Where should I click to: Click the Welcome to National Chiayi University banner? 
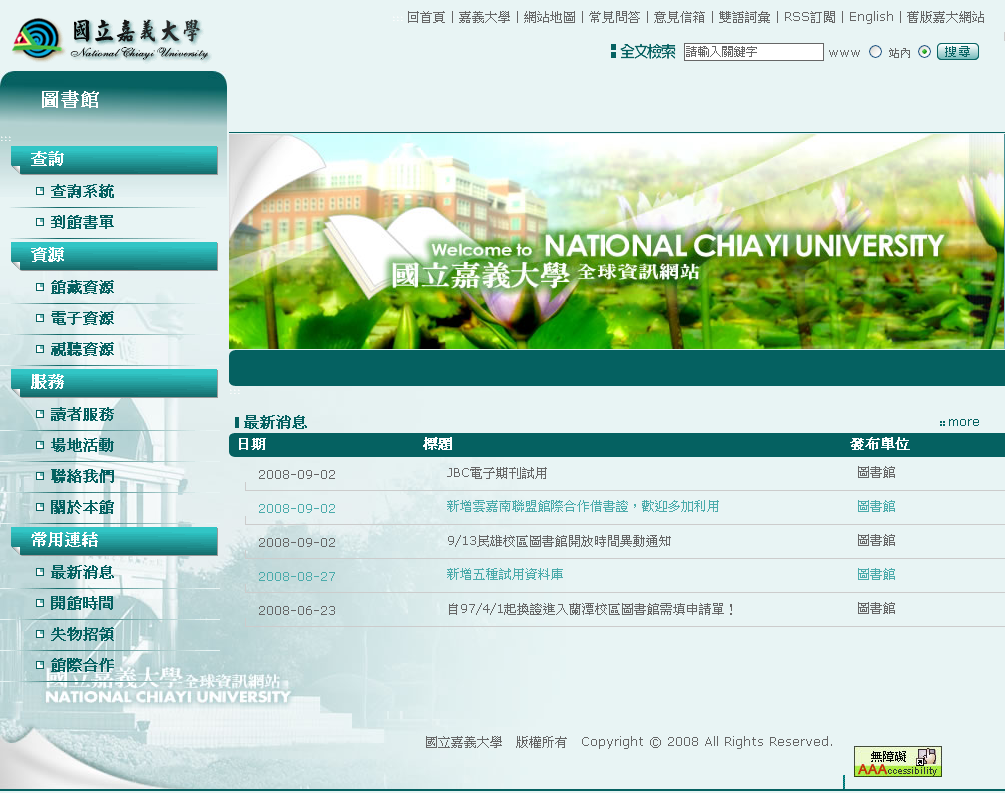(617, 241)
